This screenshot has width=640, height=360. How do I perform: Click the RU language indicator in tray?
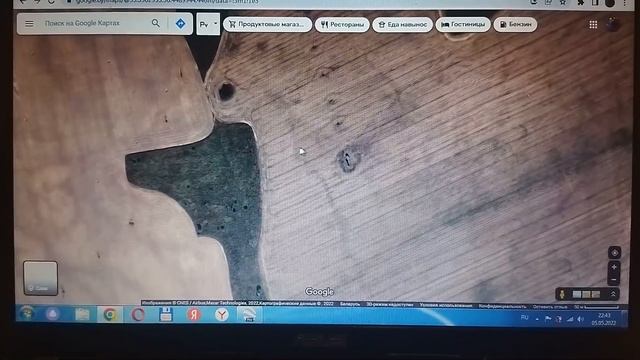tap(524, 318)
